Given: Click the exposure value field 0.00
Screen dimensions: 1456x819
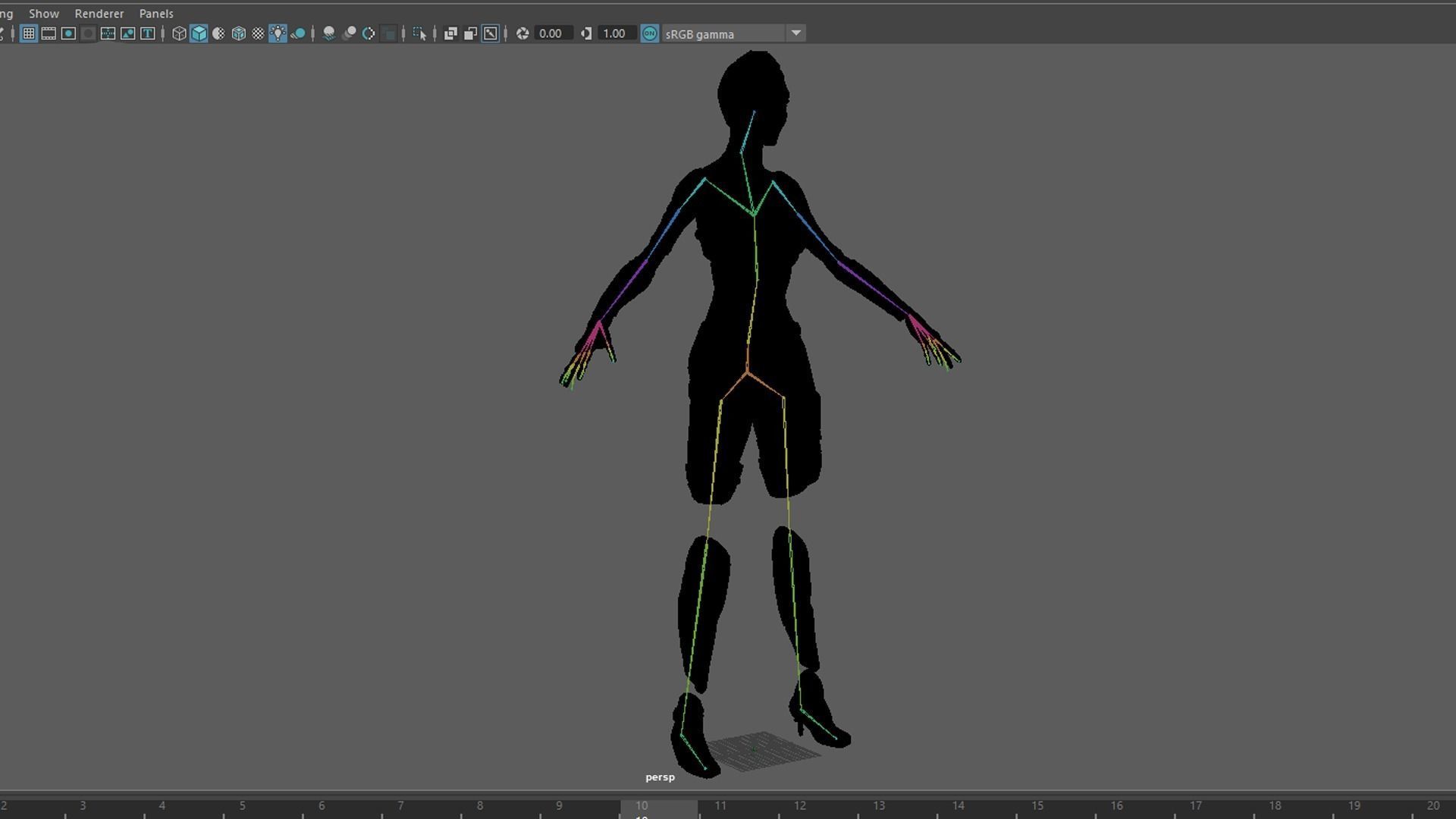Looking at the screenshot, I should pyautogui.click(x=551, y=33).
